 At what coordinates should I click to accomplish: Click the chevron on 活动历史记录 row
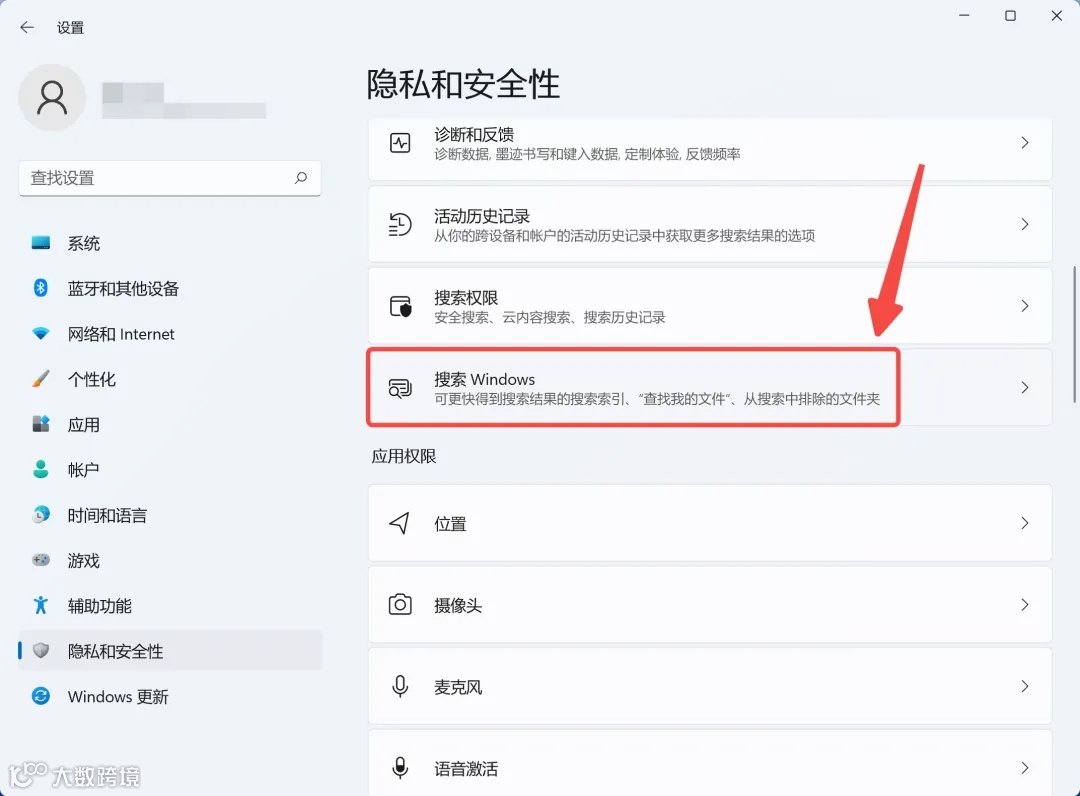coord(1025,224)
